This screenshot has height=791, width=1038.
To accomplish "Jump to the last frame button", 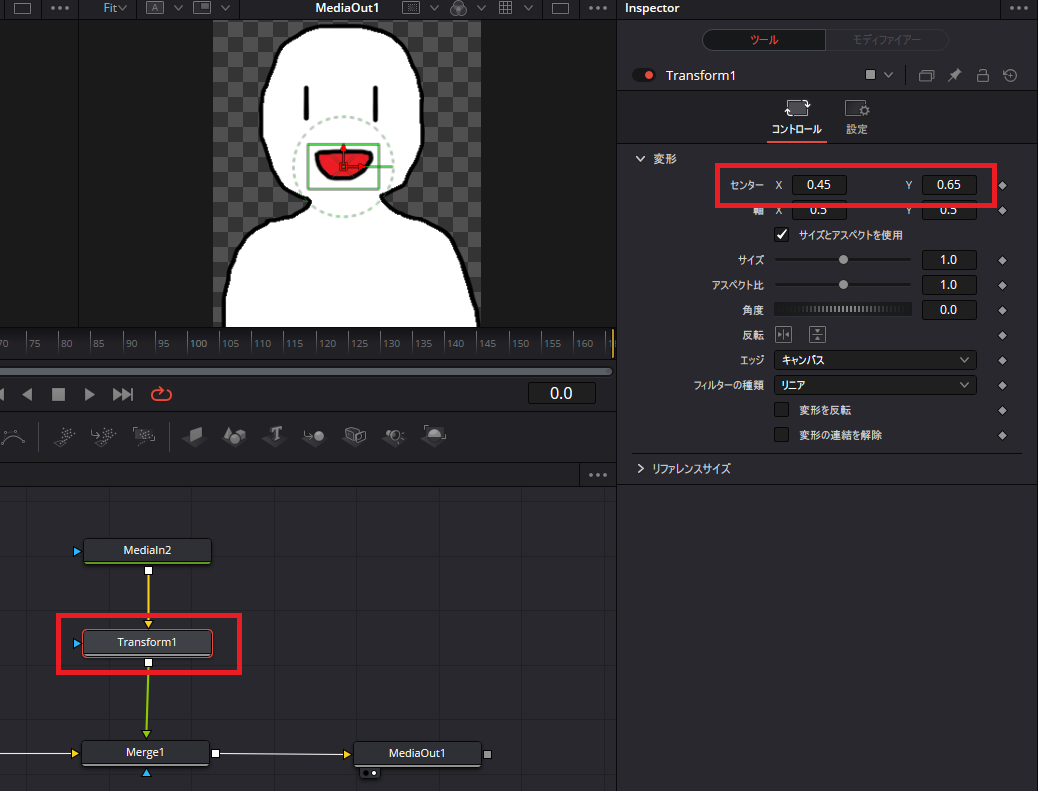I will [x=122, y=395].
